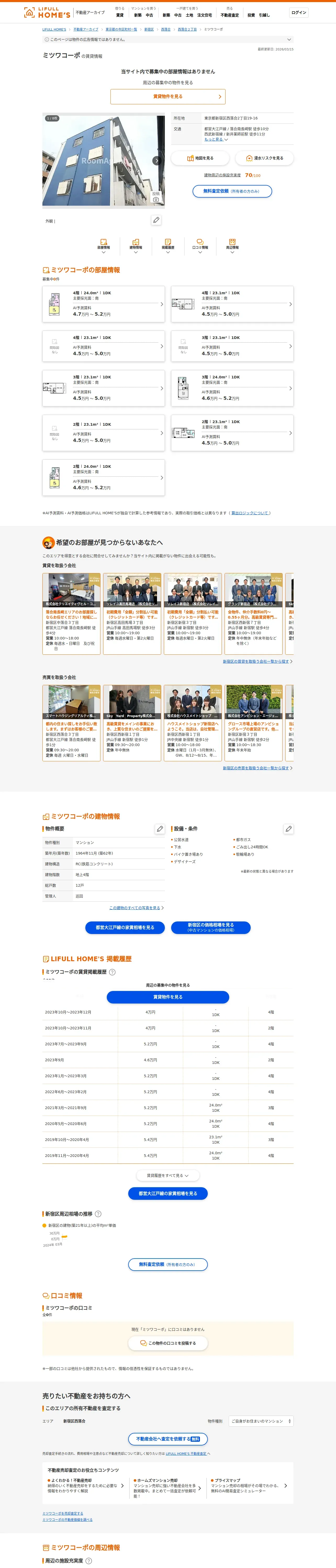Expand もっと見る under transport info
Image resolution: width=336 pixels, height=1568 pixels.
pyautogui.click(x=216, y=139)
